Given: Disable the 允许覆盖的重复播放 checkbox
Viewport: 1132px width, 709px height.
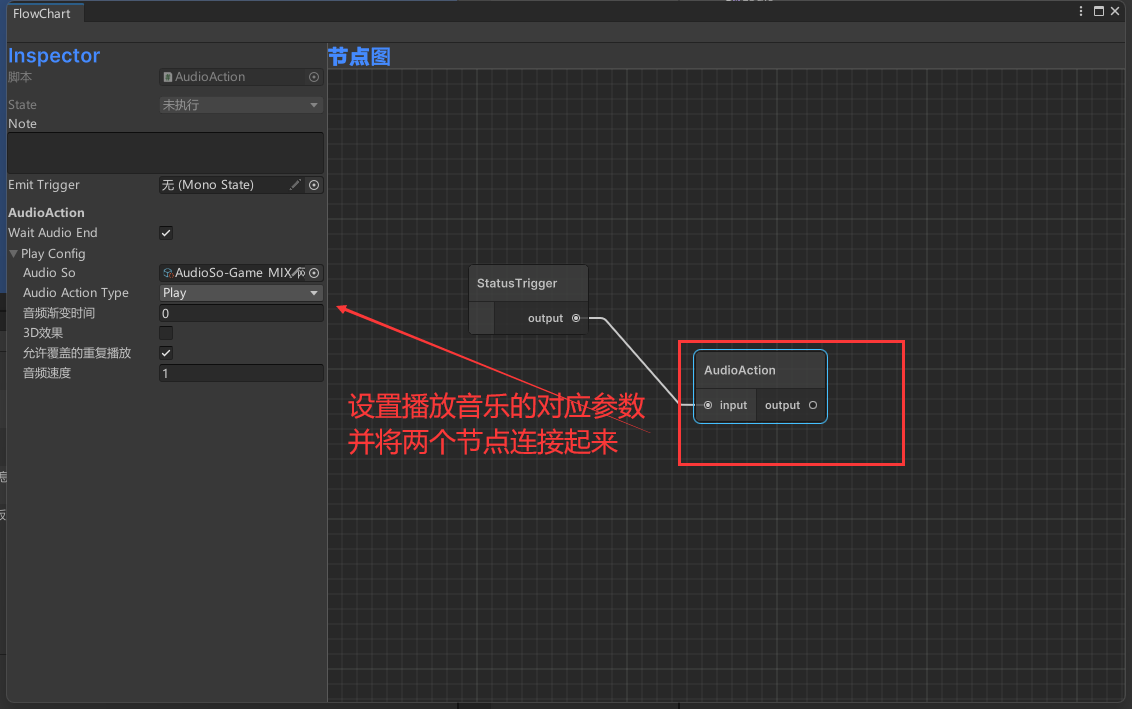Looking at the screenshot, I should pos(165,352).
